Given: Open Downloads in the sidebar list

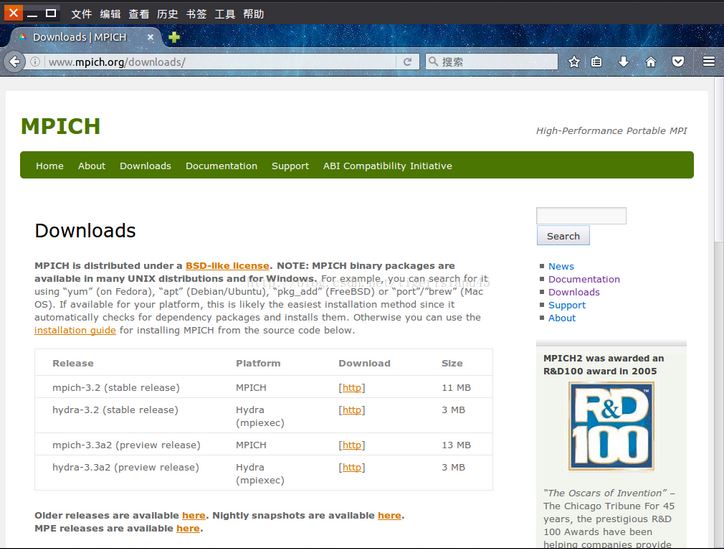Looking at the screenshot, I should (x=574, y=292).
